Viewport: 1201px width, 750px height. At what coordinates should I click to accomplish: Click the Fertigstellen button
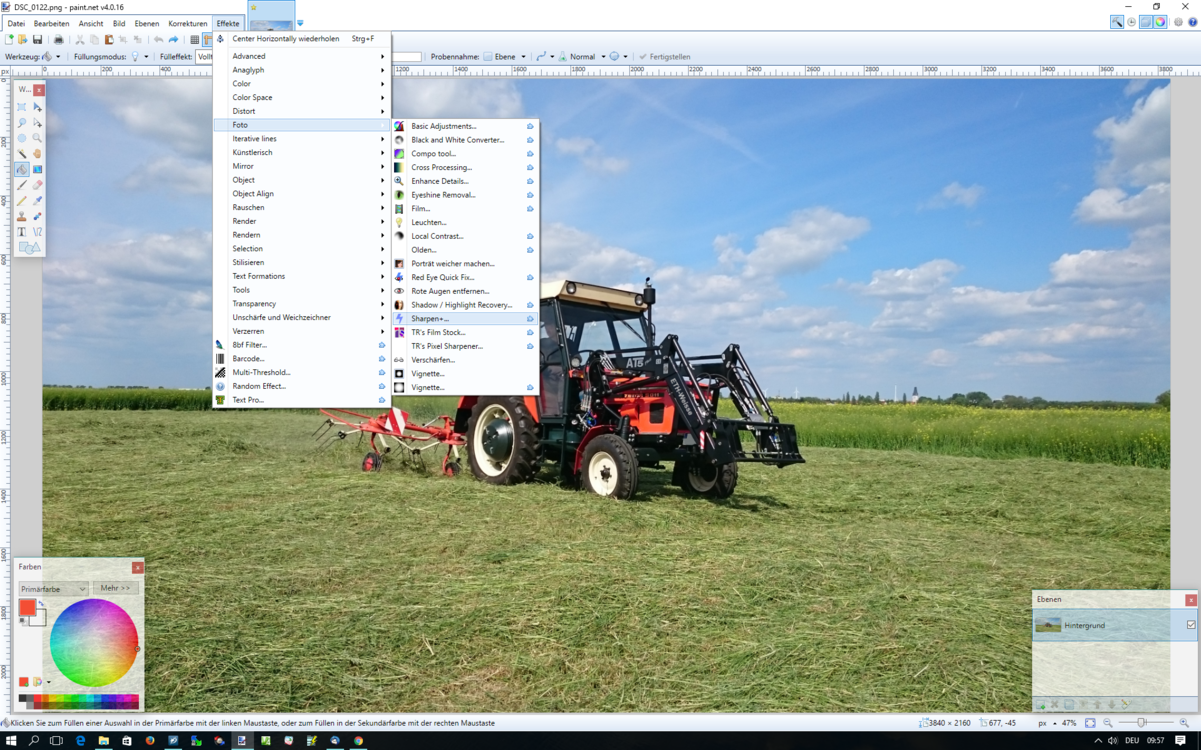[664, 57]
